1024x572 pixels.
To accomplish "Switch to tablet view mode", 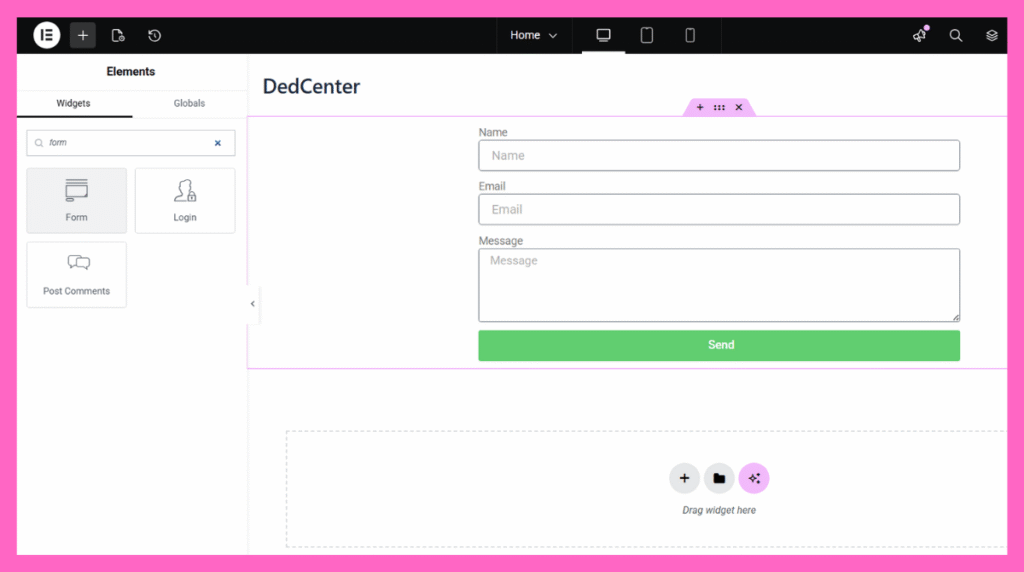I will coord(647,35).
